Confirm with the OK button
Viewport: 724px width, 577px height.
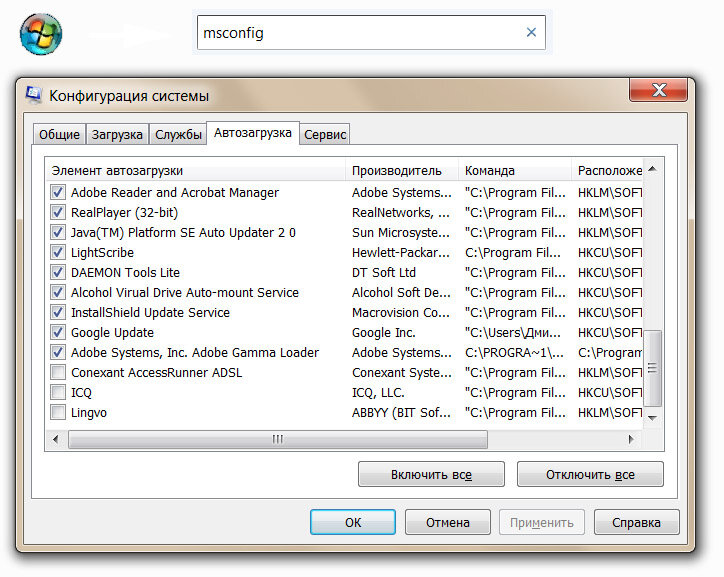point(353,522)
